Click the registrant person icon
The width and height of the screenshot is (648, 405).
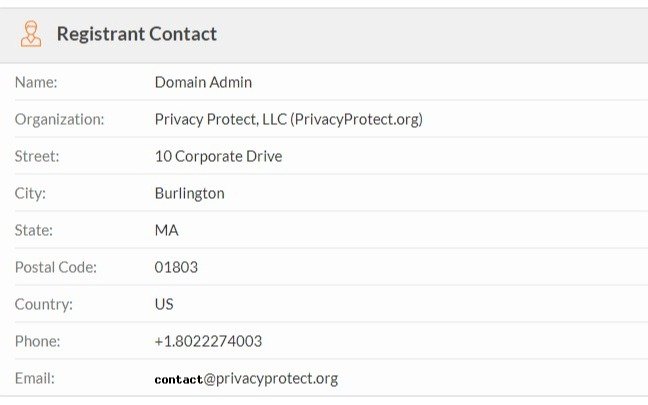(x=31, y=34)
